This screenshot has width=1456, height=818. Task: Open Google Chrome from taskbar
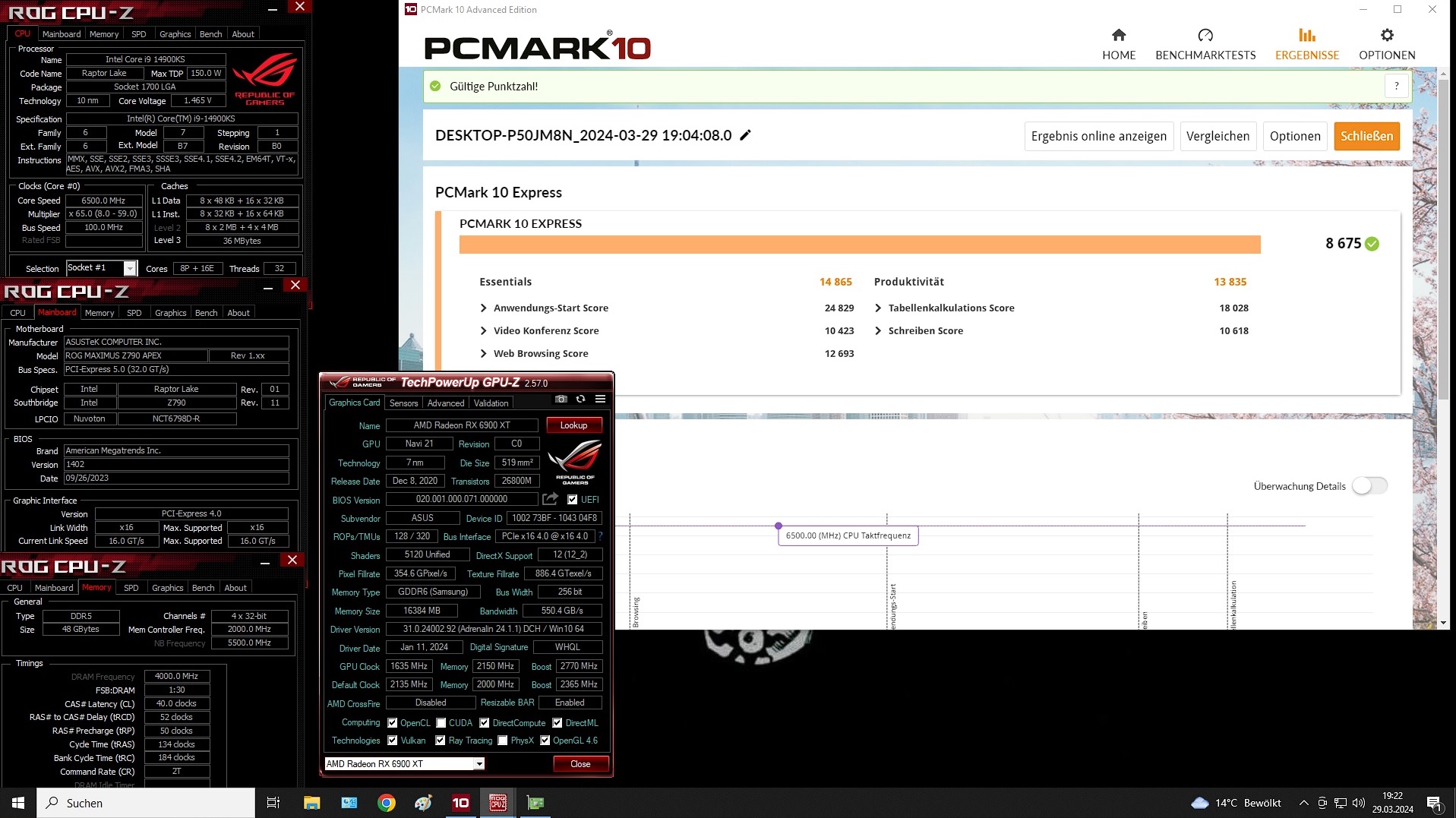point(387,803)
